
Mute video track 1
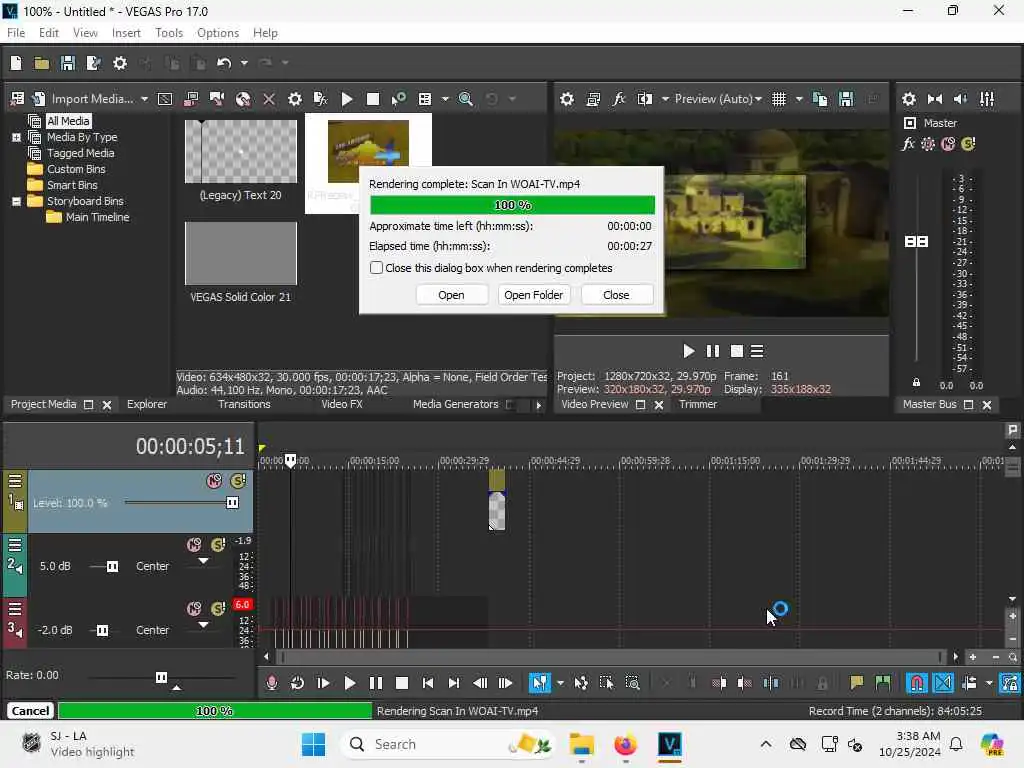tap(214, 481)
